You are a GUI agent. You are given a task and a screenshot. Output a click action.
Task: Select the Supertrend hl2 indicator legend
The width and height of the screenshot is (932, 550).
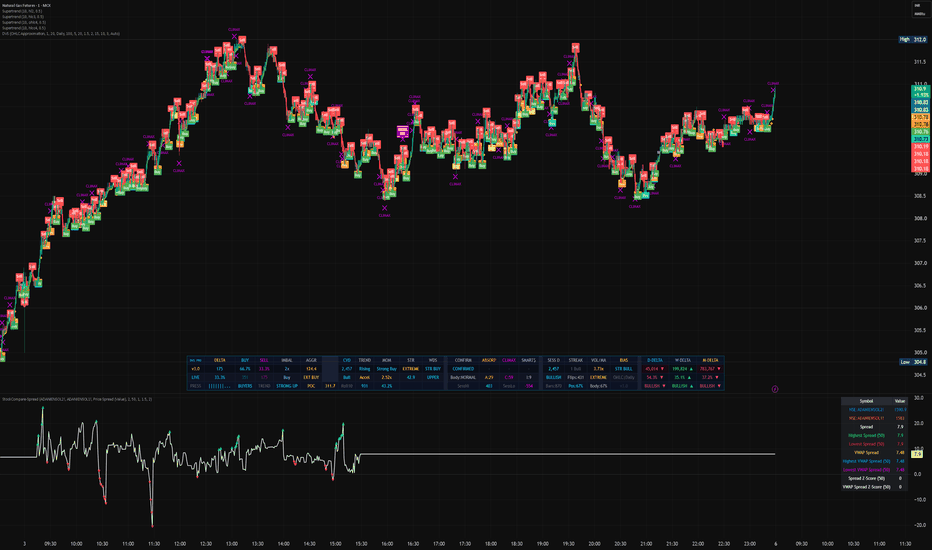coord(22,11)
